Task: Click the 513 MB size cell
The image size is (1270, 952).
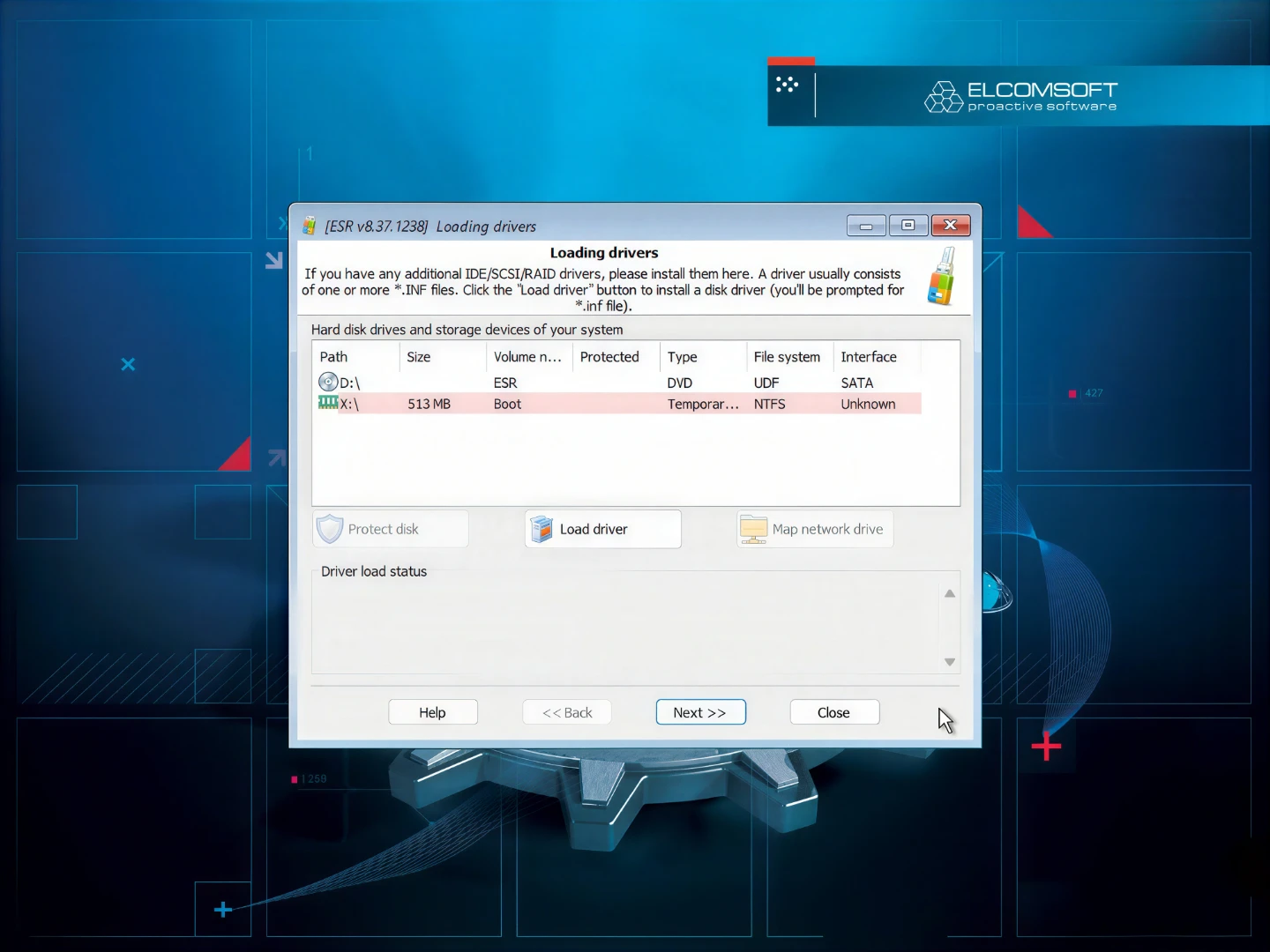Action: click(x=429, y=404)
